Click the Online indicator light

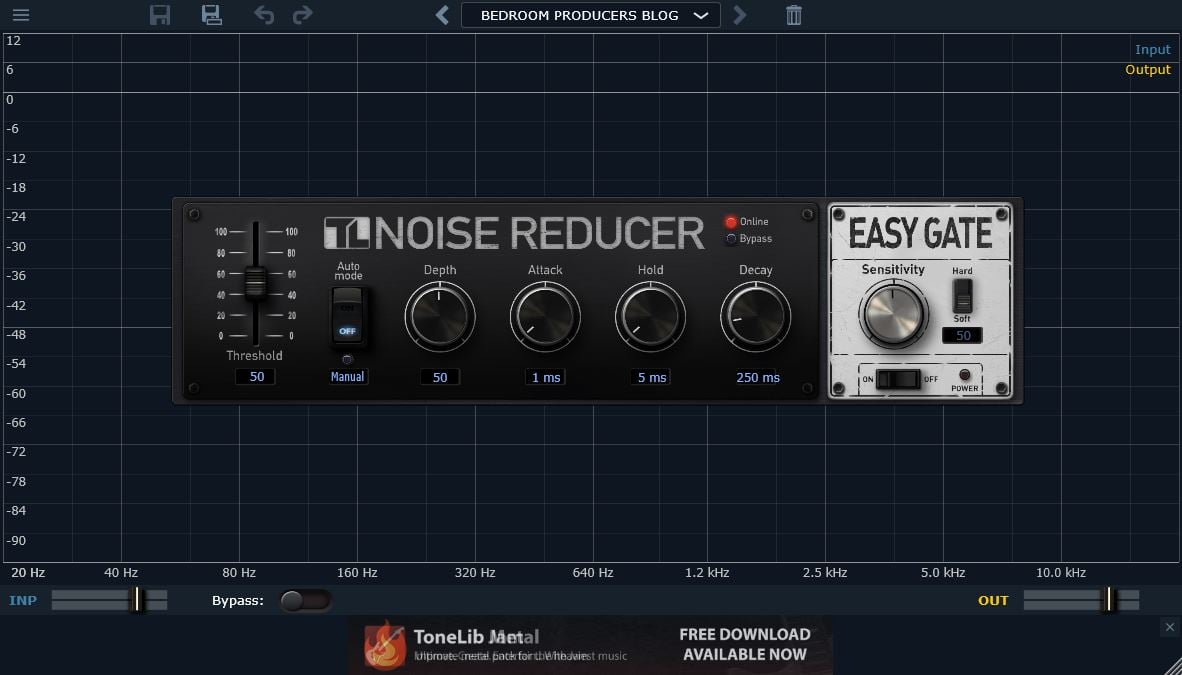(731, 222)
